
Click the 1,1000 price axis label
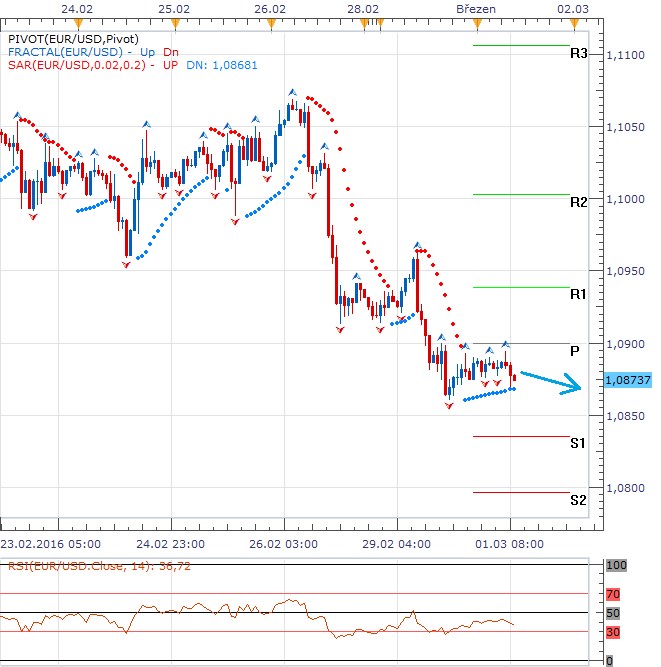(x=627, y=199)
